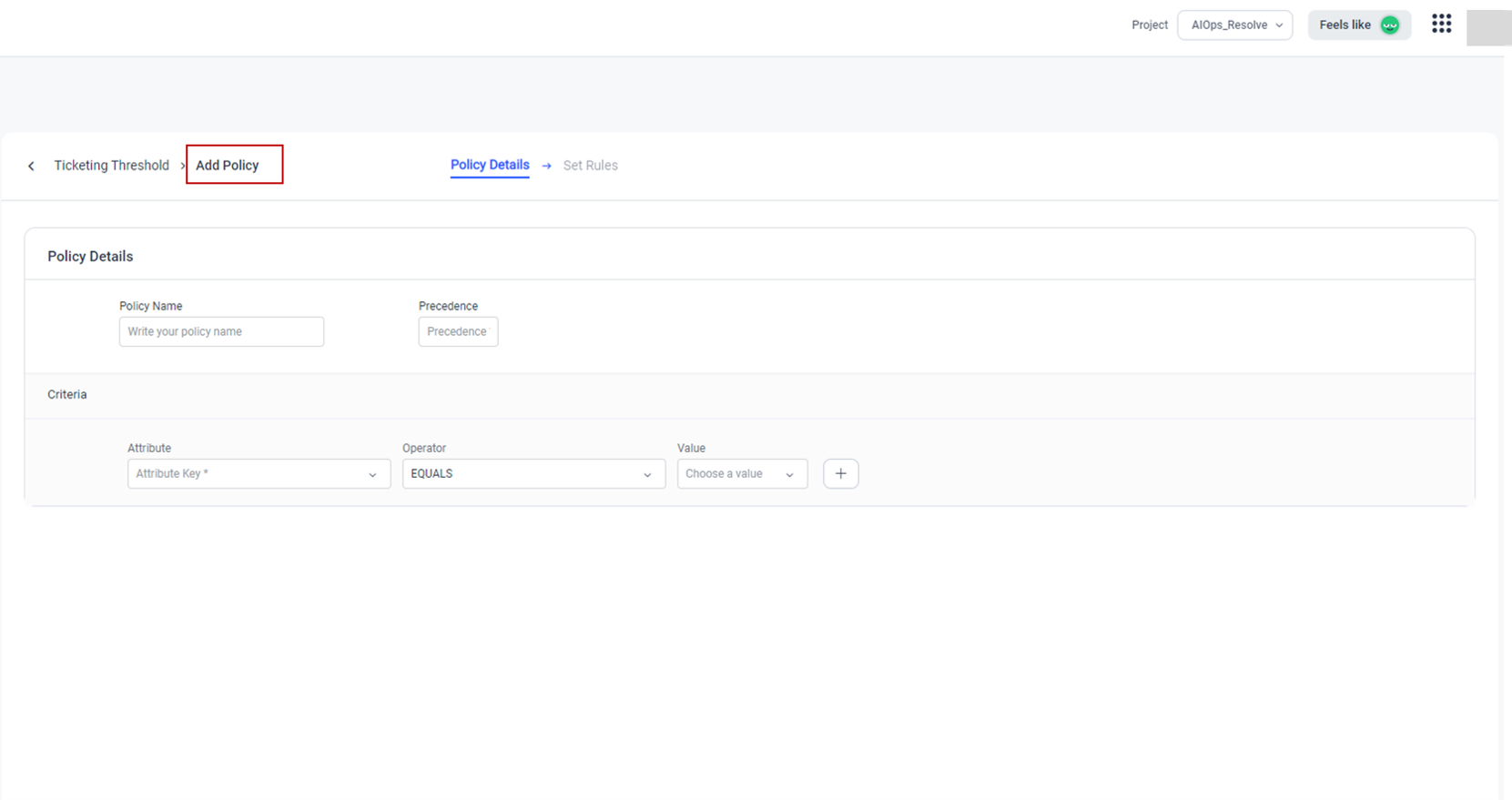This screenshot has height=800, width=1512.
Task: Click the user avatar in top-right corner
Action: (x=1488, y=27)
